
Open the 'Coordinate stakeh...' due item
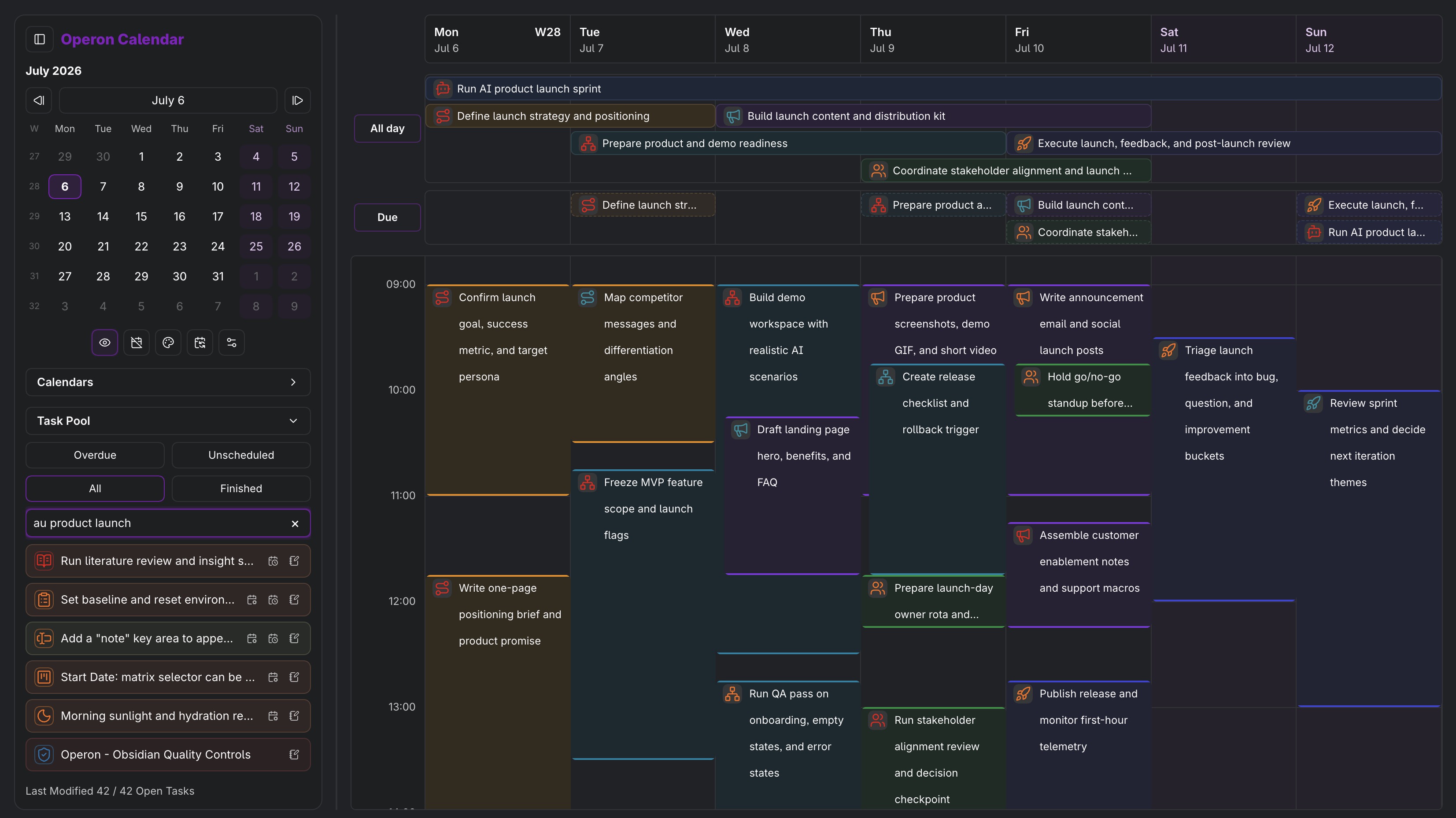[1079, 232]
